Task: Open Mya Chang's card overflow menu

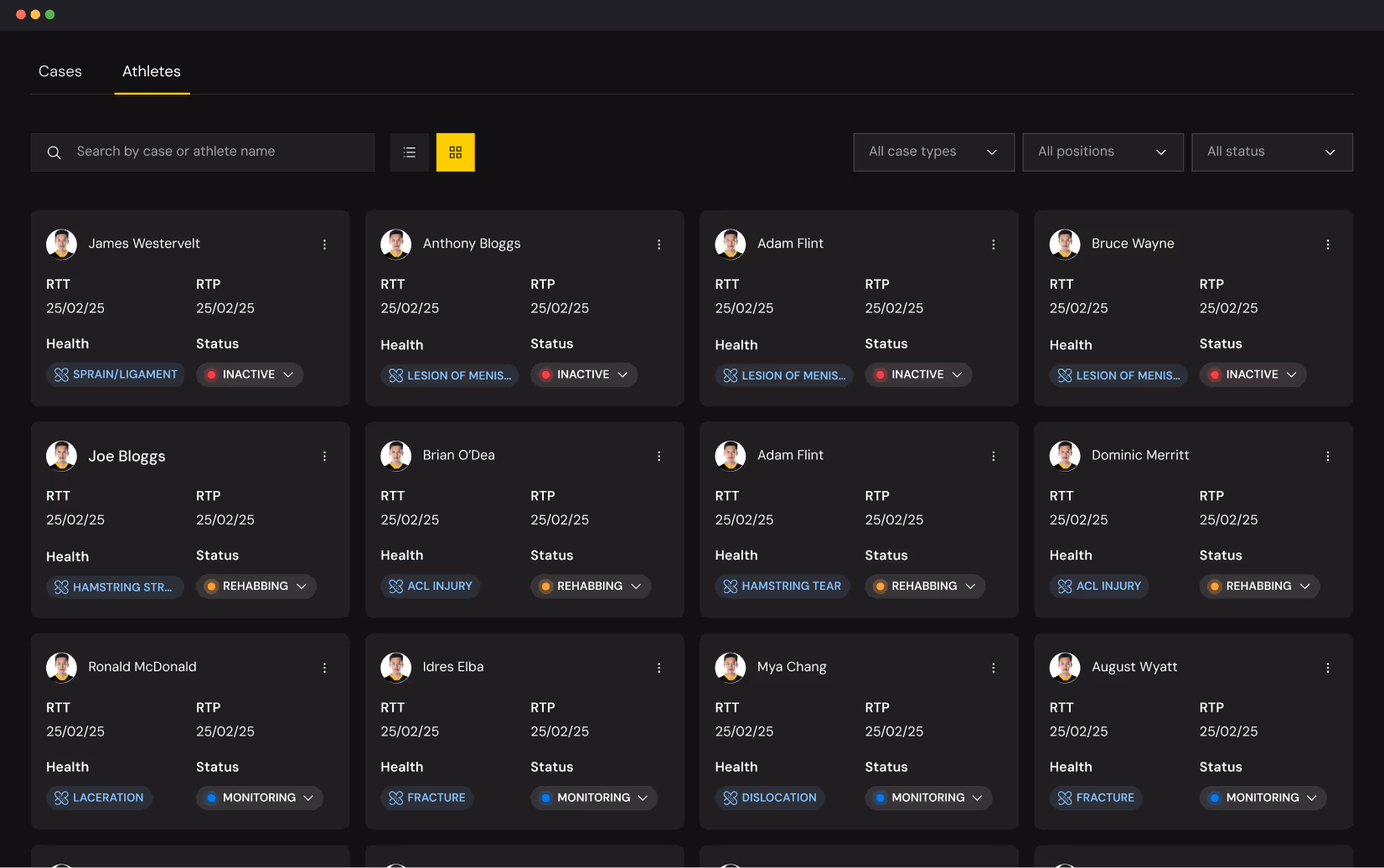Action: 994,667
